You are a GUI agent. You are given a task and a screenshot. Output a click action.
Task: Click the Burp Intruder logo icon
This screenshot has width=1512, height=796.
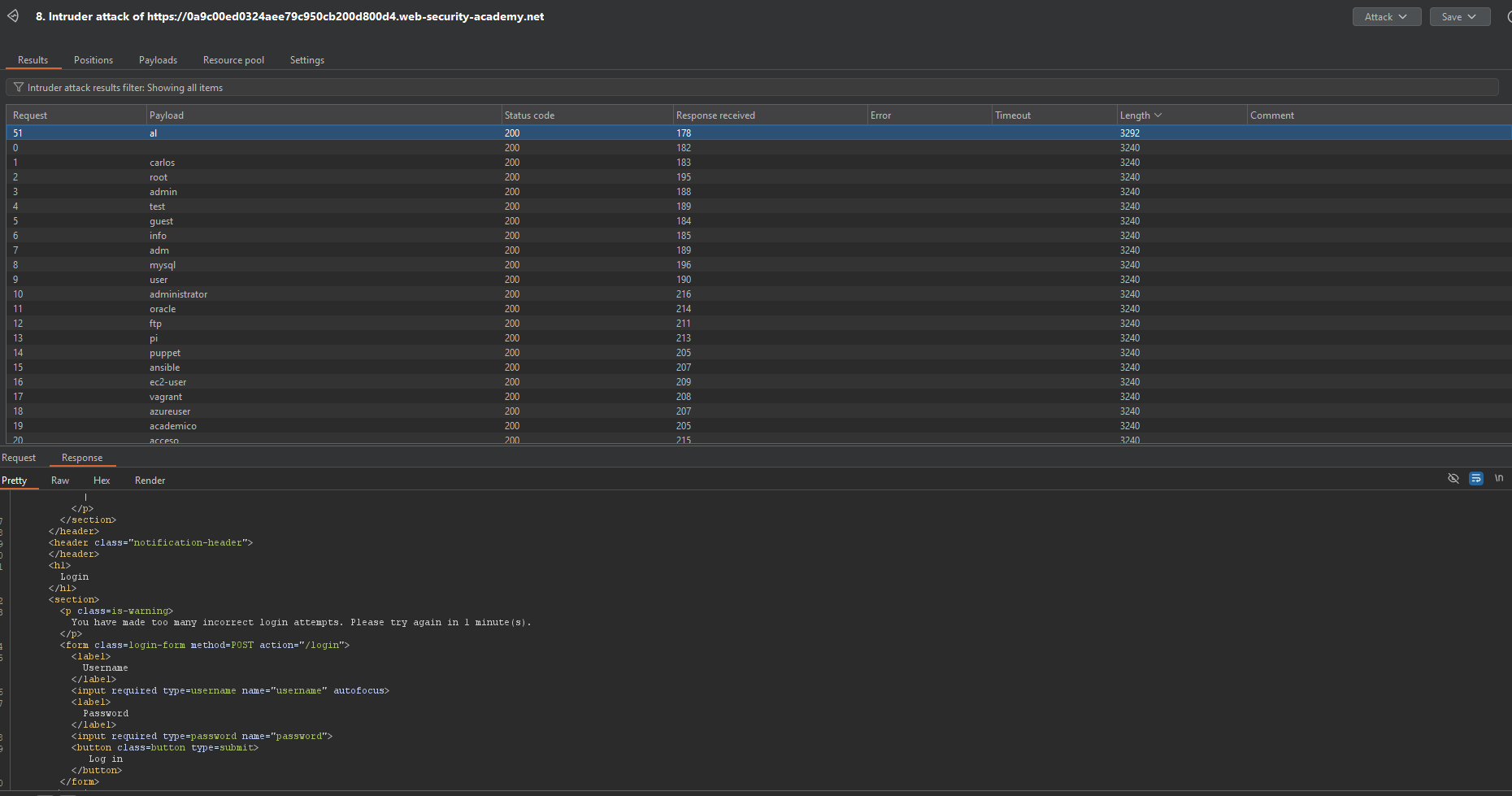point(13,16)
